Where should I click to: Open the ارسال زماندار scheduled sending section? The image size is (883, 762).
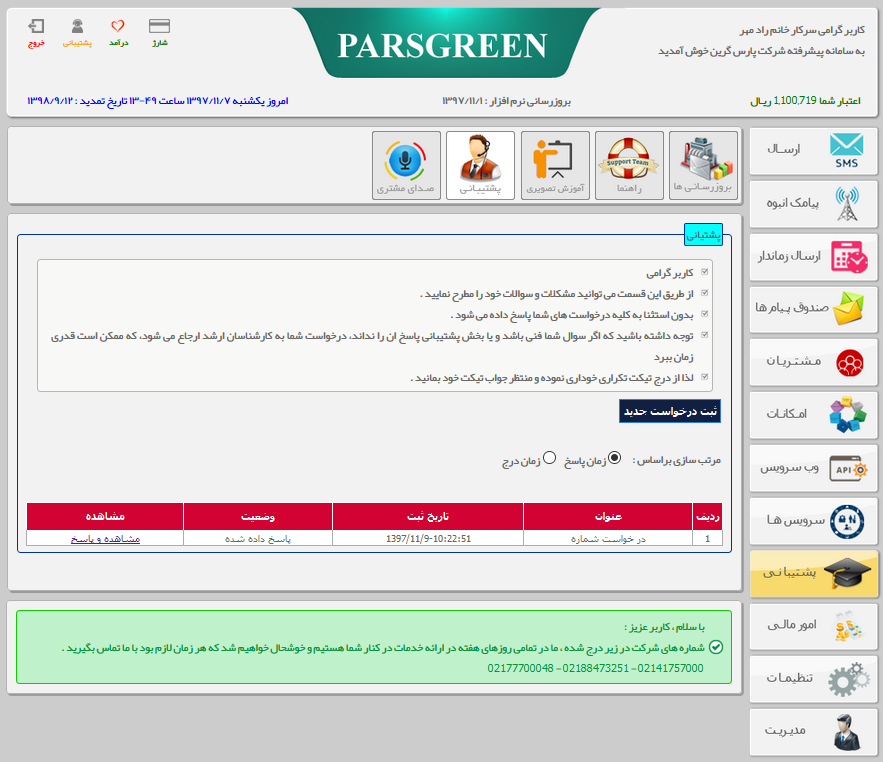click(812, 257)
